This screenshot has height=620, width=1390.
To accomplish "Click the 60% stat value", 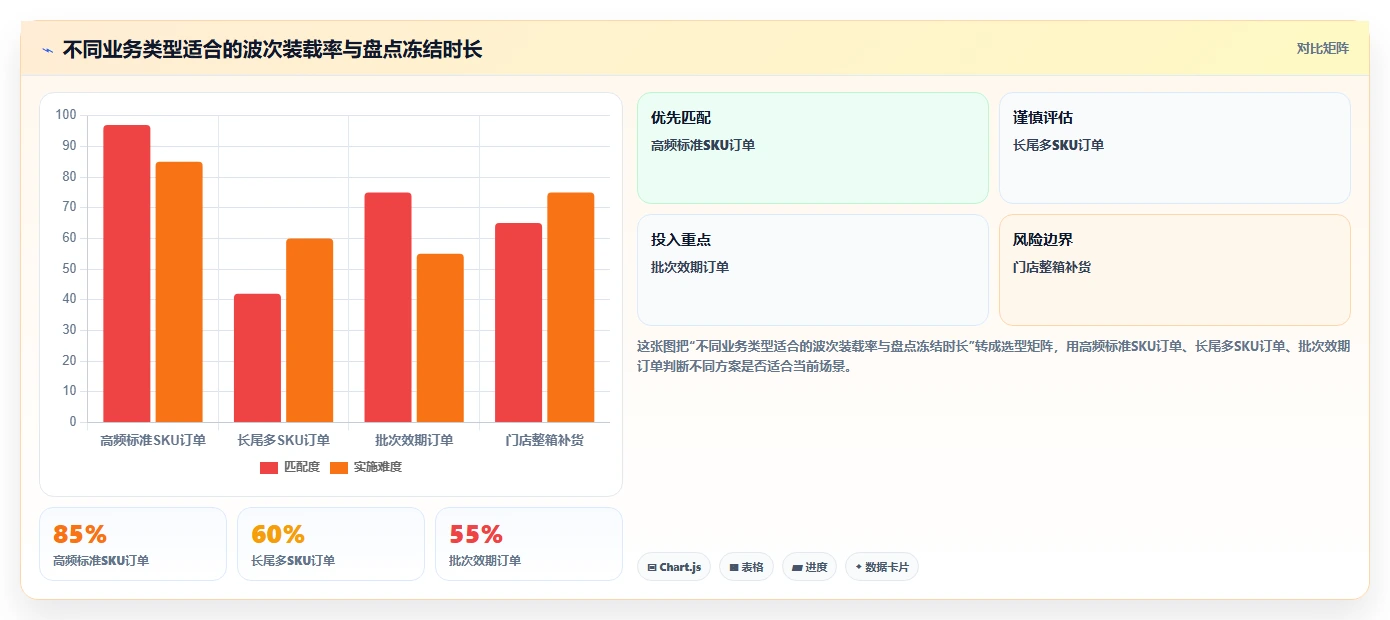I will point(278,534).
